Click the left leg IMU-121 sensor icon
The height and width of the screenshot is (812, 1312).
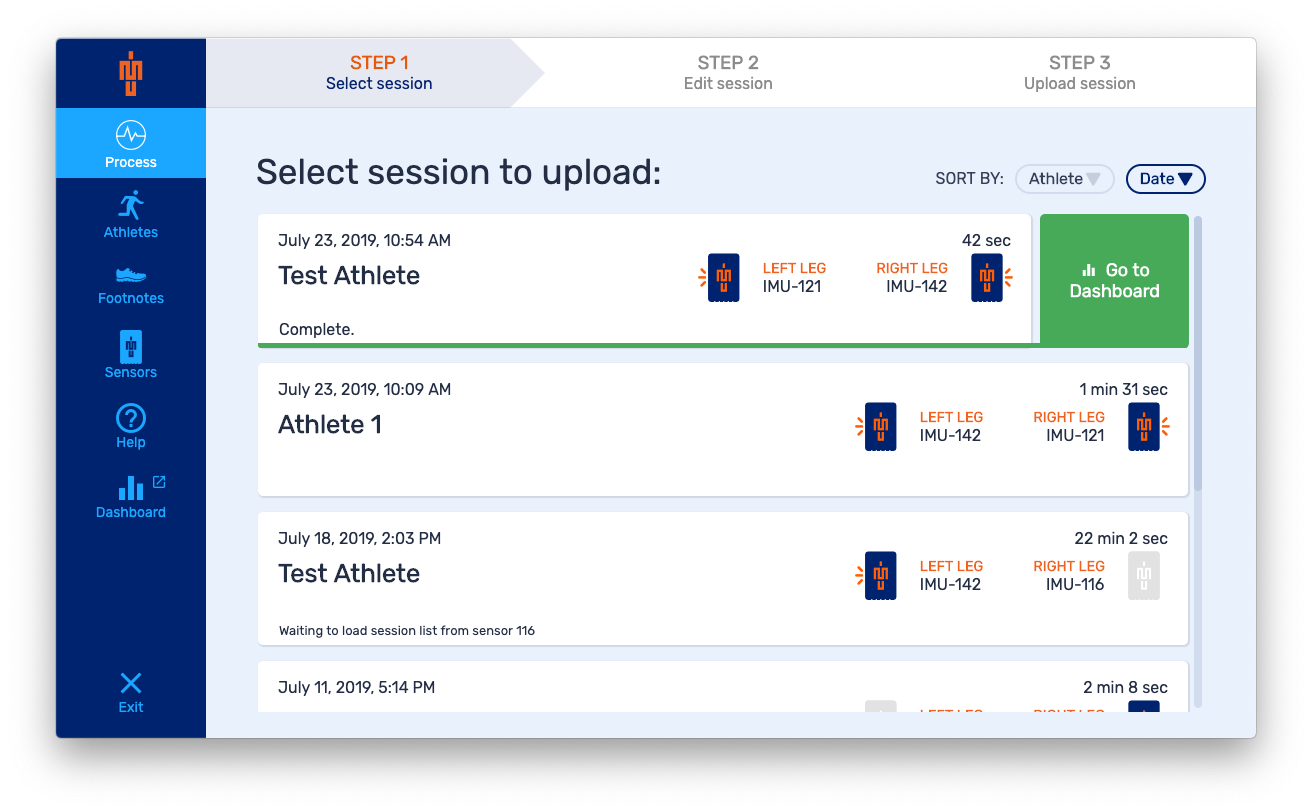pos(723,277)
